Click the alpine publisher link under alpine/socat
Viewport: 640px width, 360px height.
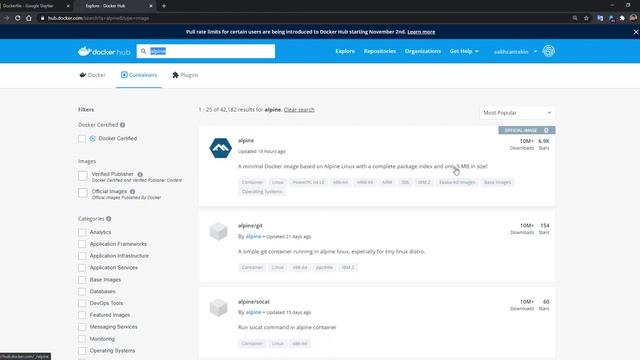[x=253, y=313]
